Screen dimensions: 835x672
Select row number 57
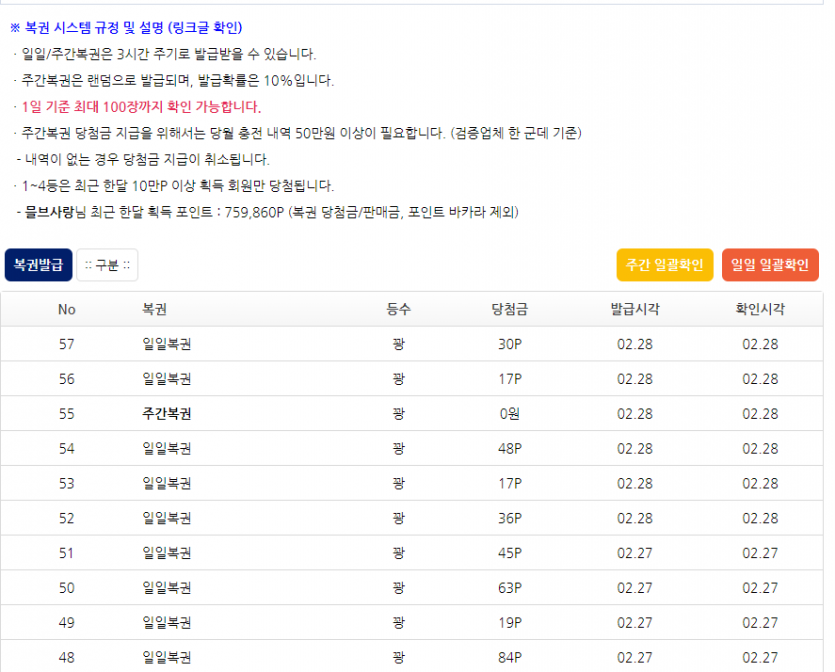pyautogui.click(x=67, y=344)
